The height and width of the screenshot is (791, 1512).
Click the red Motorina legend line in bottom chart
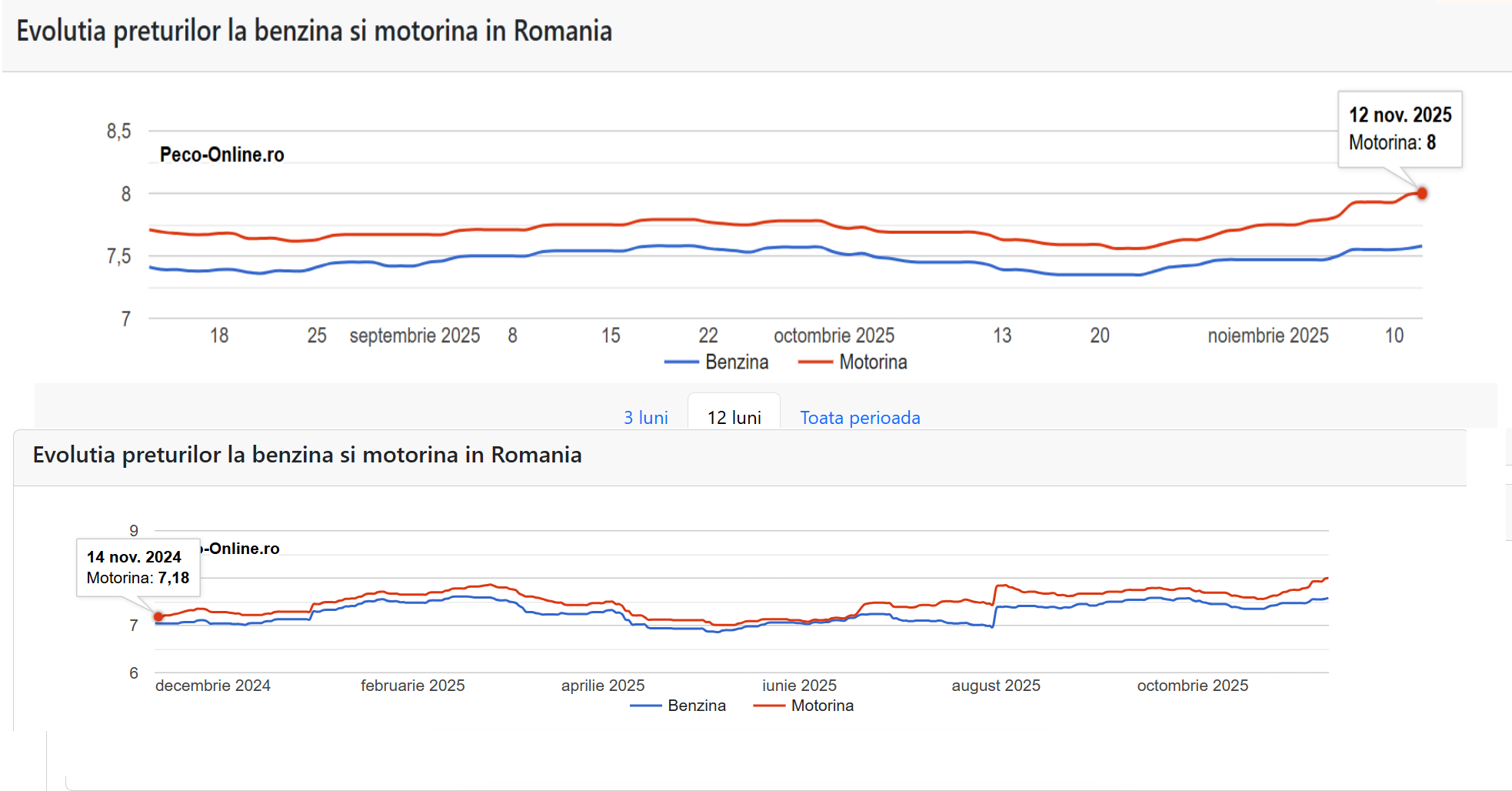coord(768,706)
